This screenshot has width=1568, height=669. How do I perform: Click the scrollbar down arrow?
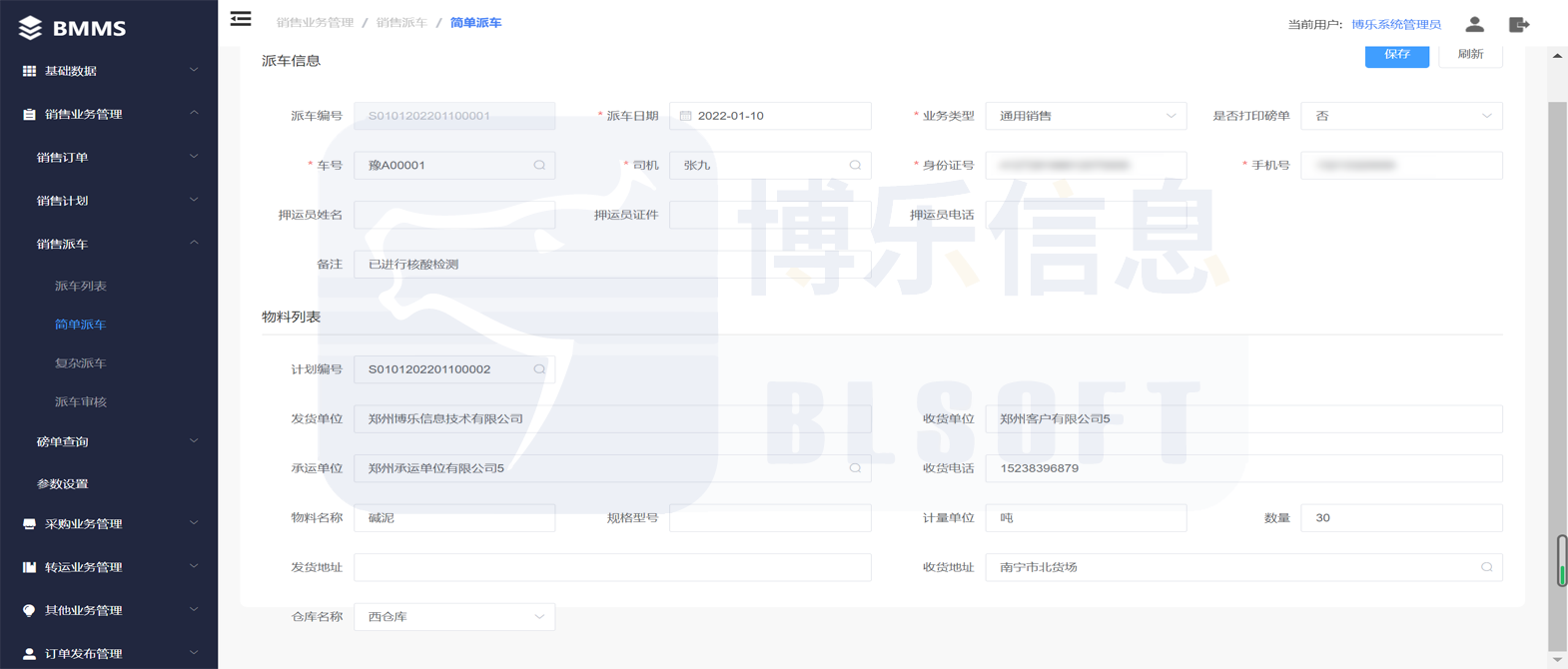click(x=1557, y=660)
